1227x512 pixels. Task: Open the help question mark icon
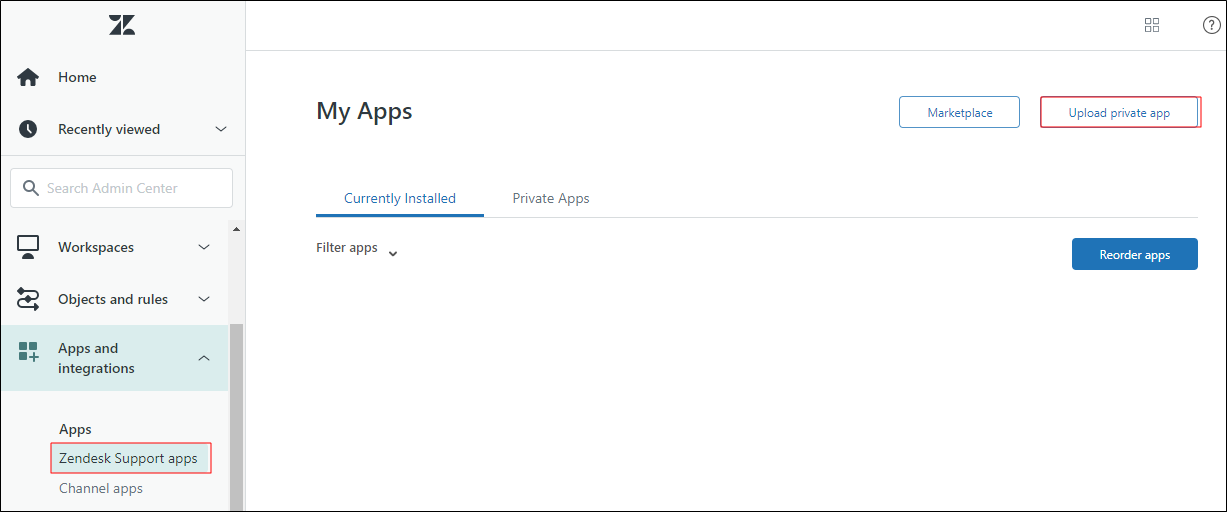point(1211,25)
